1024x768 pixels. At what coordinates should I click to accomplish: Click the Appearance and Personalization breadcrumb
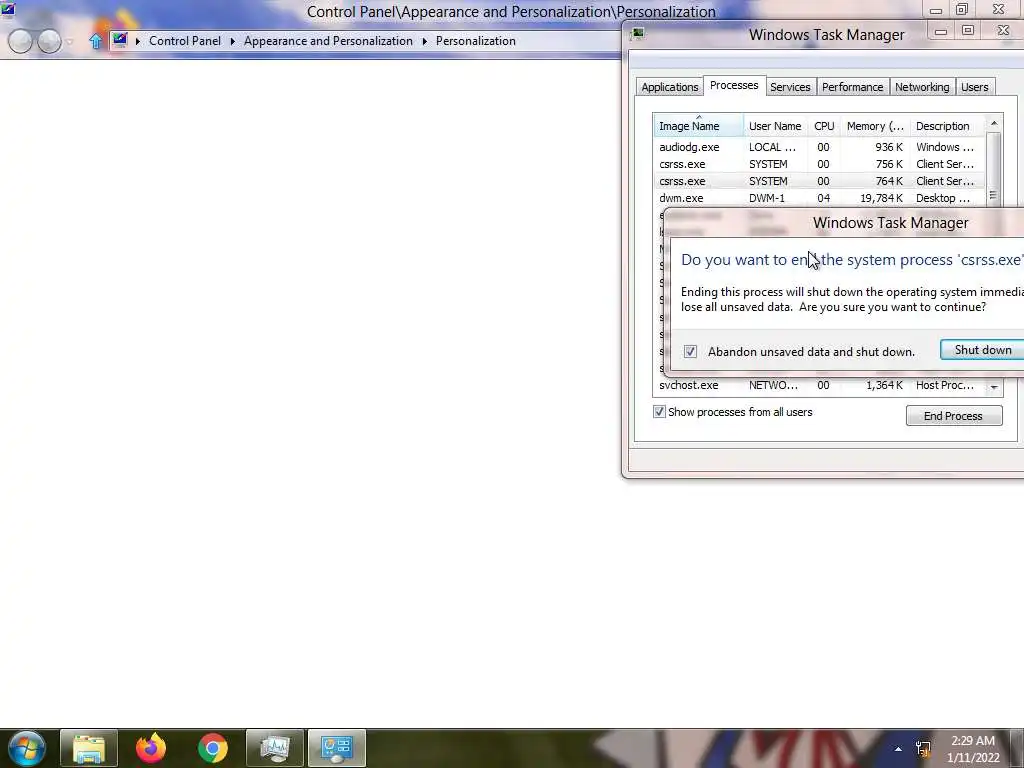[x=328, y=40]
